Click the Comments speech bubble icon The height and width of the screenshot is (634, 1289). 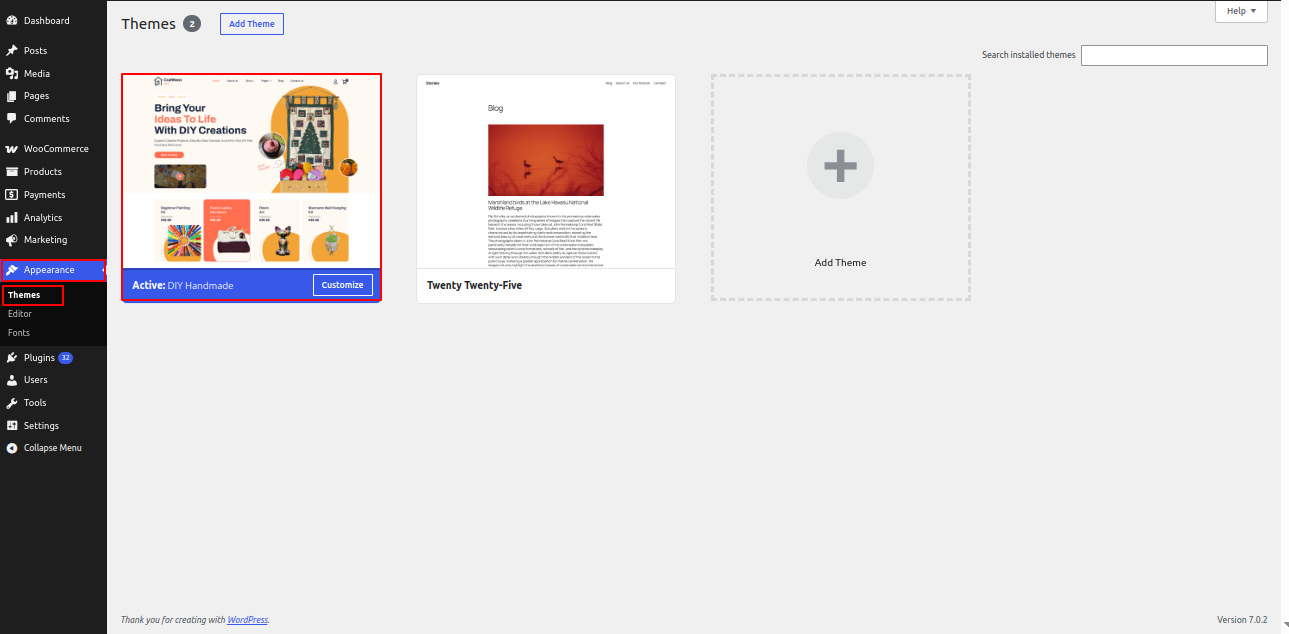click(12, 119)
